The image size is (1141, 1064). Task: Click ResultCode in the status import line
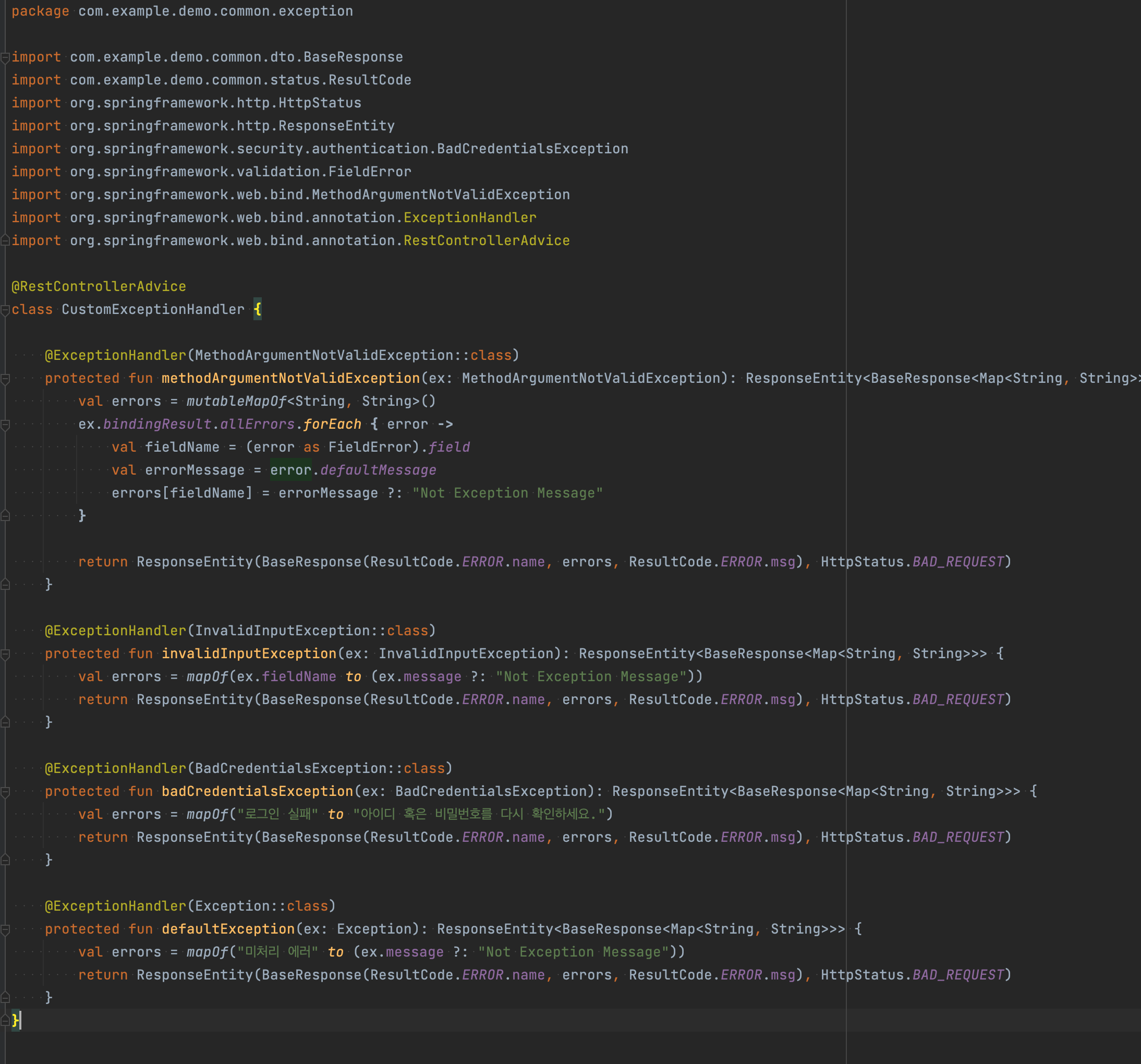(x=370, y=80)
